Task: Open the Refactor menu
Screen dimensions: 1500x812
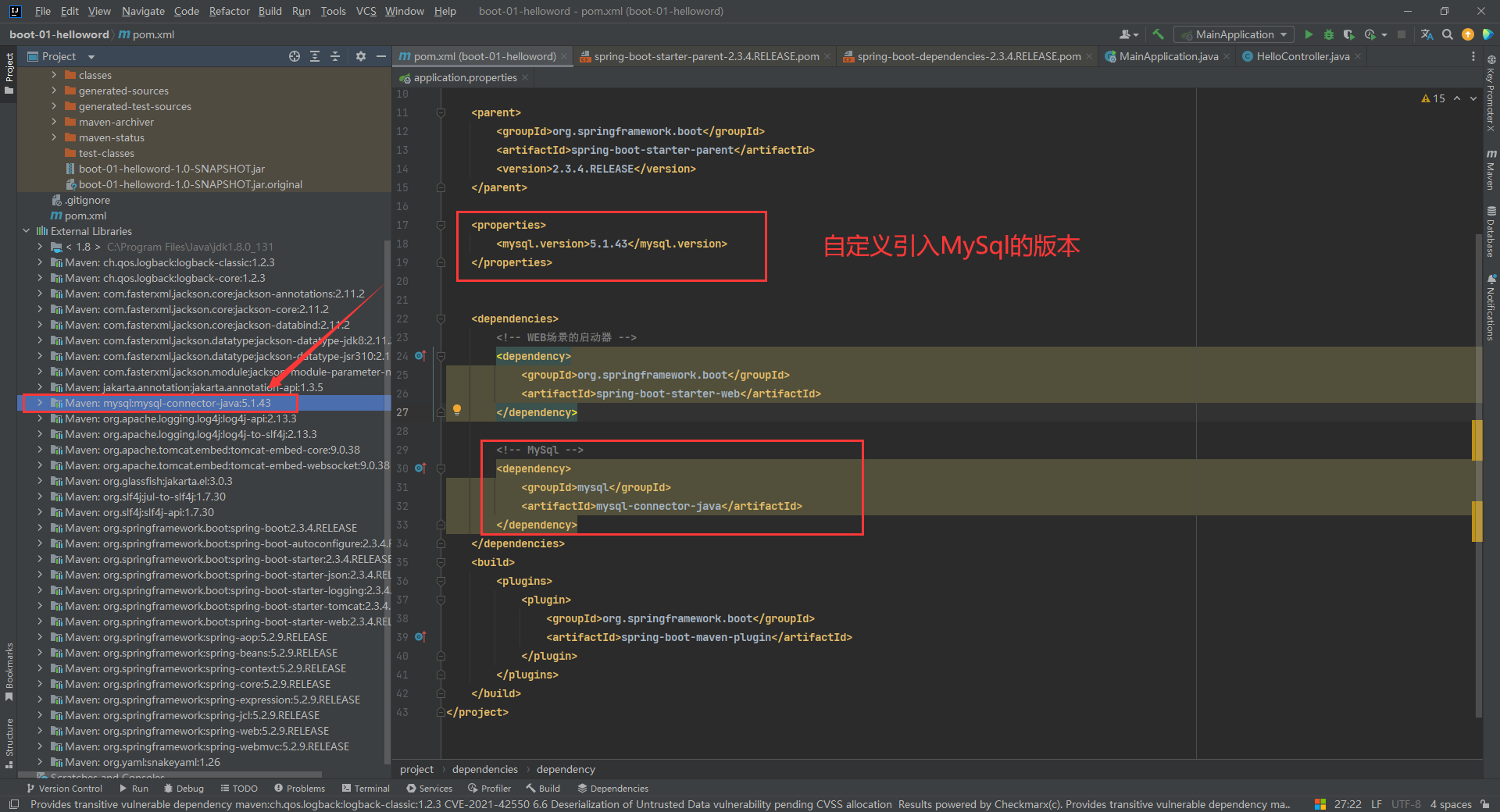Action: click(229, 11)
